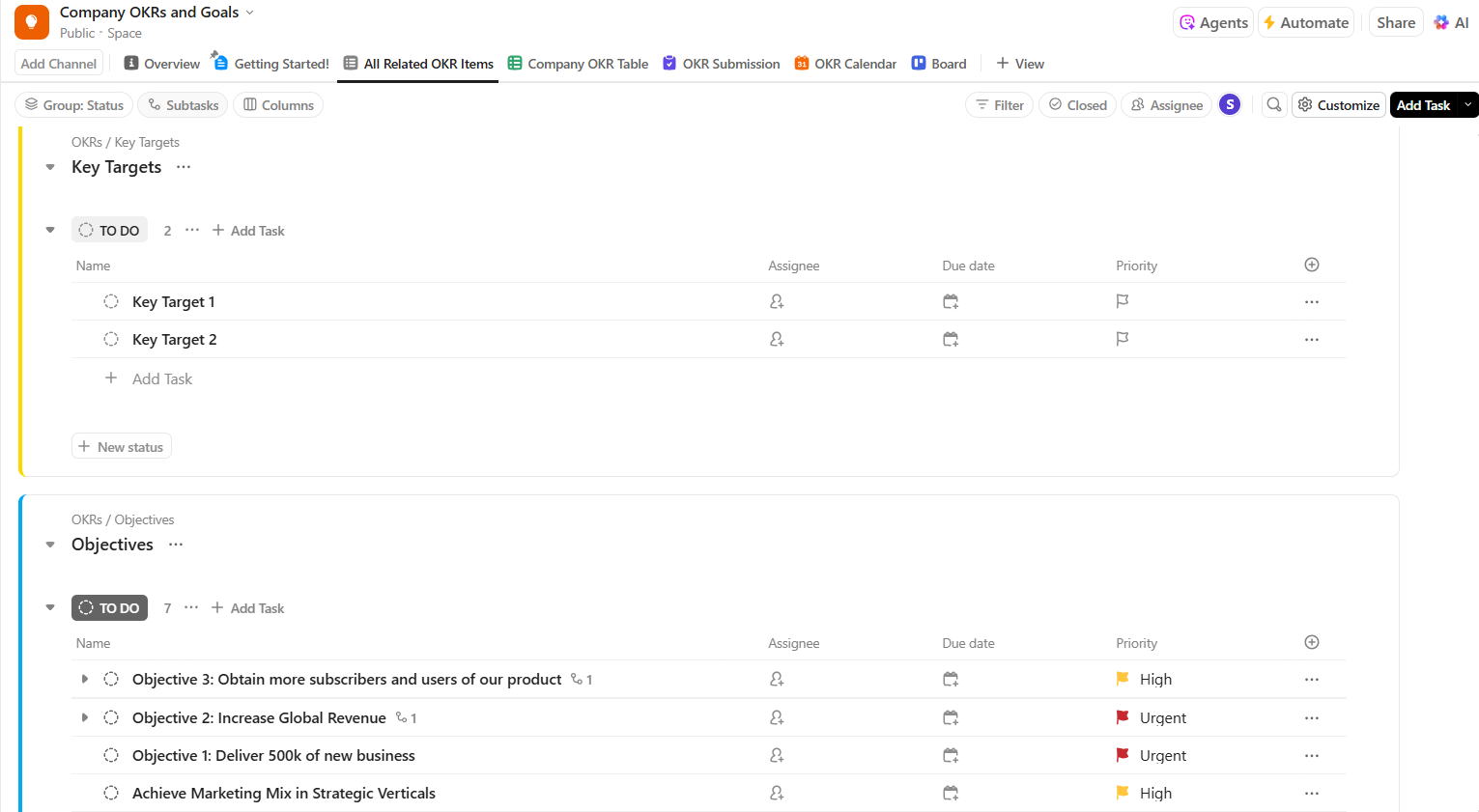Open more options for Key Target 2

pyautogui.click(x=1311, y=340)
